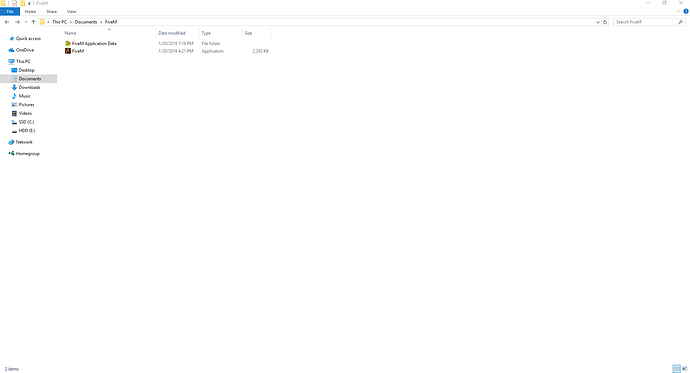Click the FiveM application icon
This screenshot has width=690, height=373.
[x=68, y=51]
